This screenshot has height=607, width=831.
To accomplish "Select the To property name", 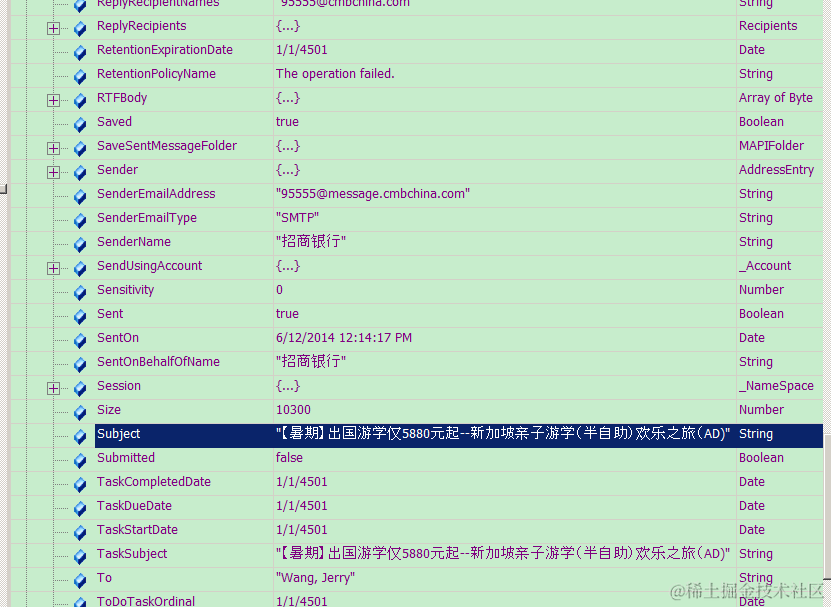I will 104,578.
